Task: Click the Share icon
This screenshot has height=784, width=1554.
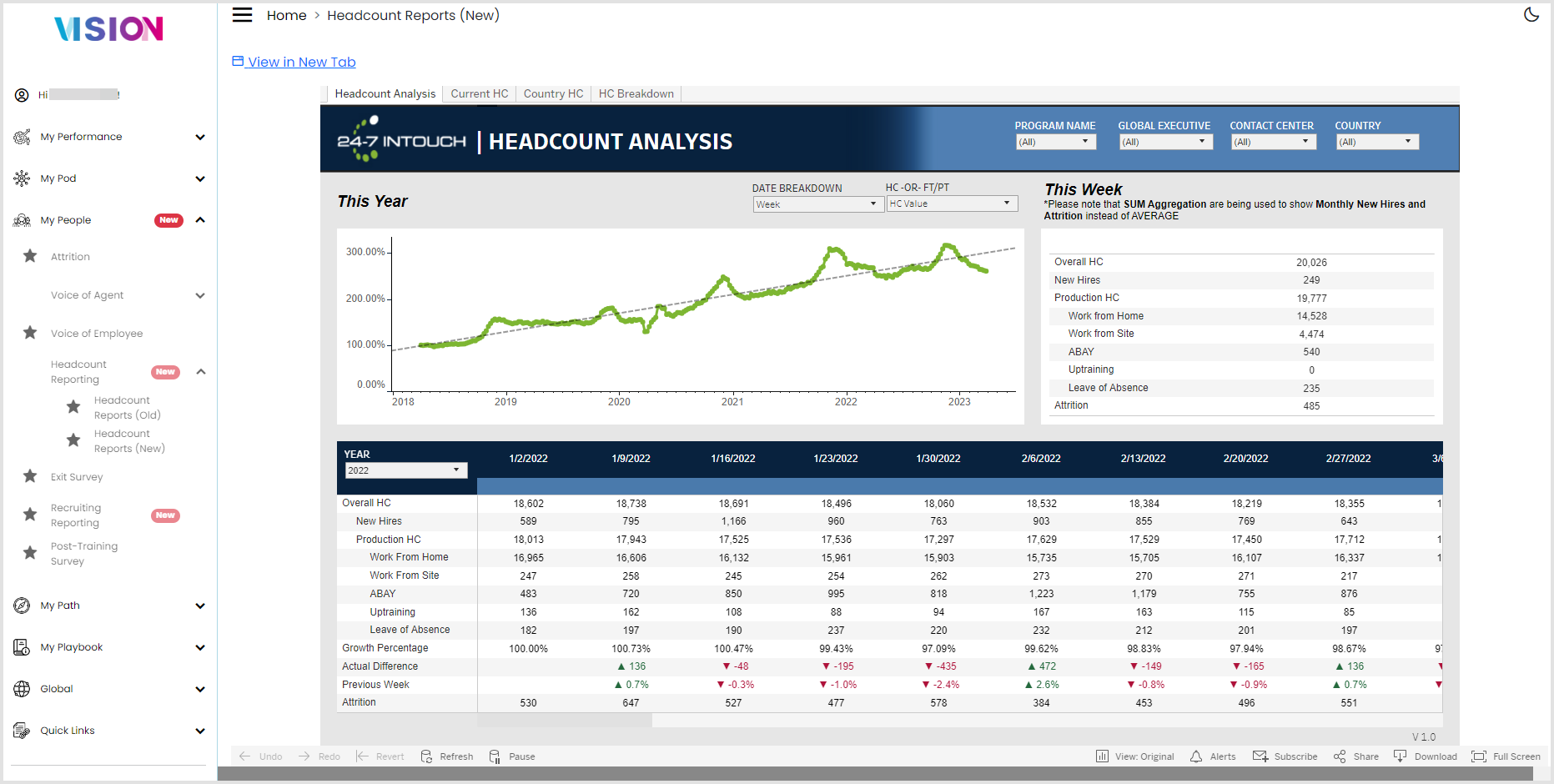Action: (x=1340, y=756)
